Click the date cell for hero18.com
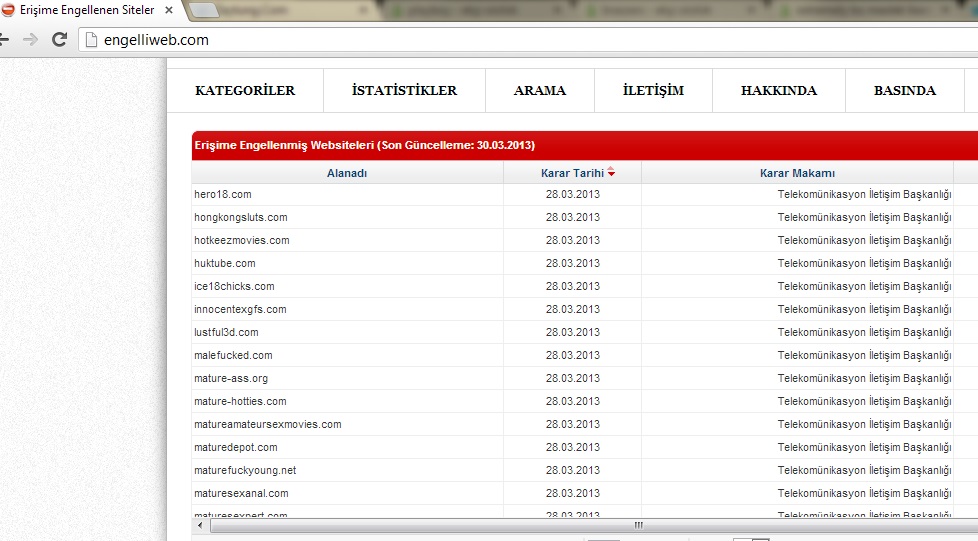The image size is (978, 541). click(x=573, y=195)
